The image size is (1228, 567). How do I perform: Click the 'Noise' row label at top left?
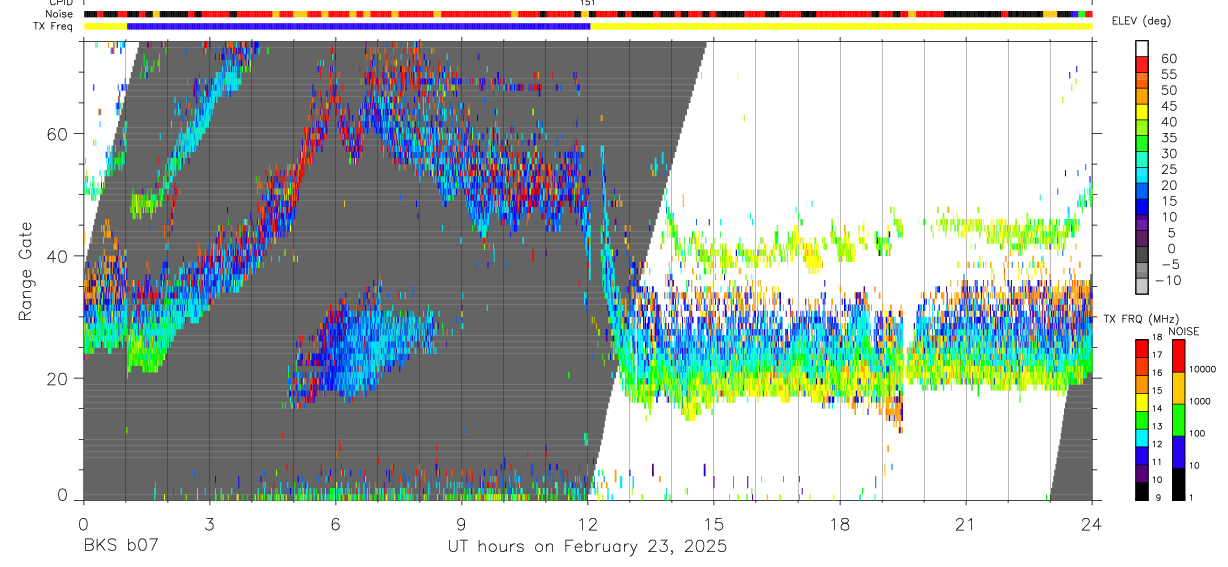[x=59, y=14]
